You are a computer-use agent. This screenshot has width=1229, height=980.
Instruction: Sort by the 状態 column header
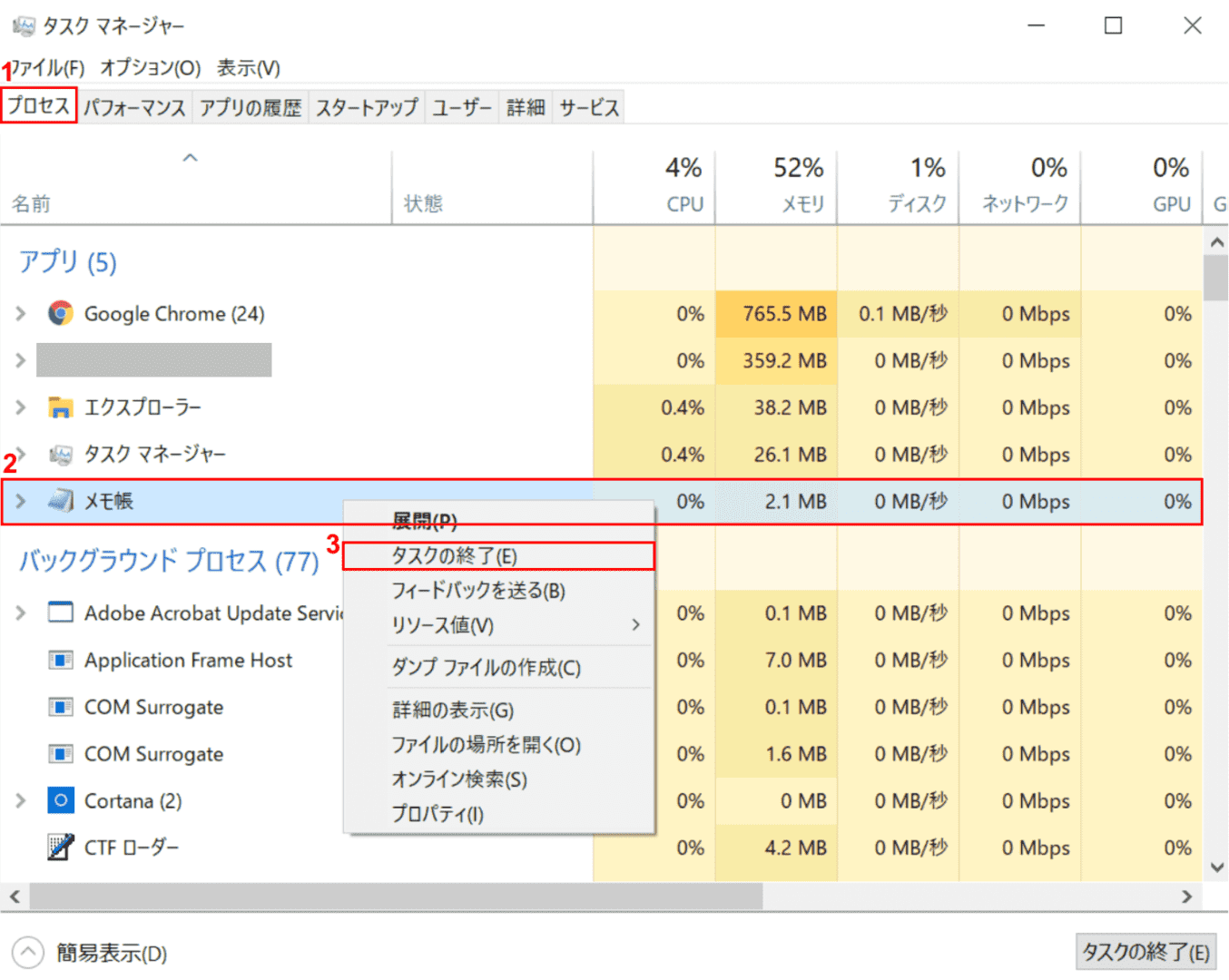[493, 188]
